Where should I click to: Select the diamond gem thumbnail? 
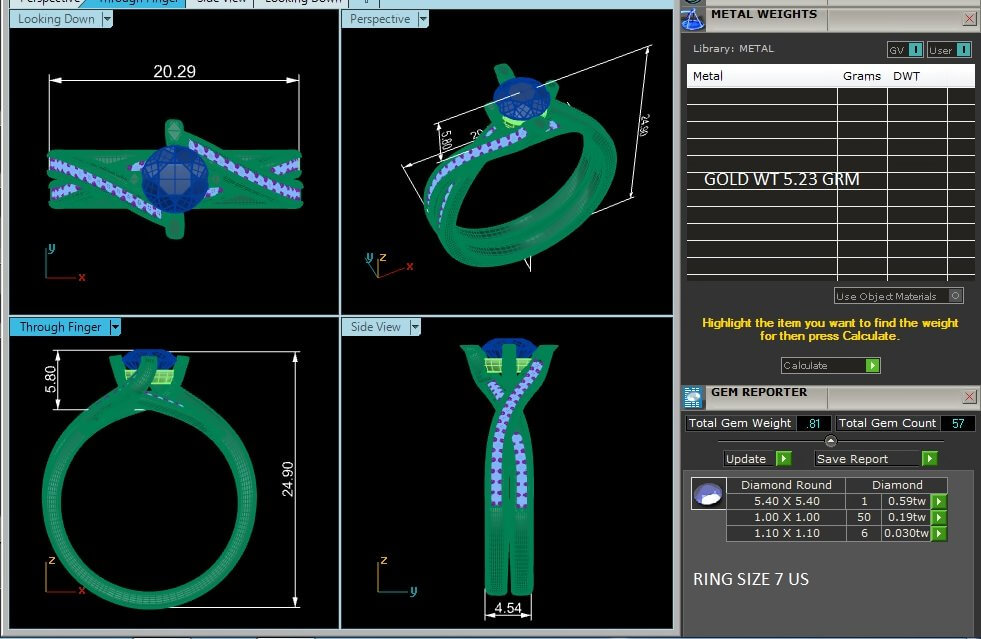[708, 494]
